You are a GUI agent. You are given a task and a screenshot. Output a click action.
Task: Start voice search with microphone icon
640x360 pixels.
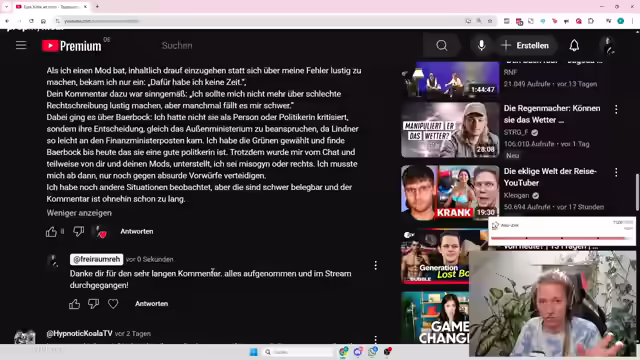tap(482, 45)
